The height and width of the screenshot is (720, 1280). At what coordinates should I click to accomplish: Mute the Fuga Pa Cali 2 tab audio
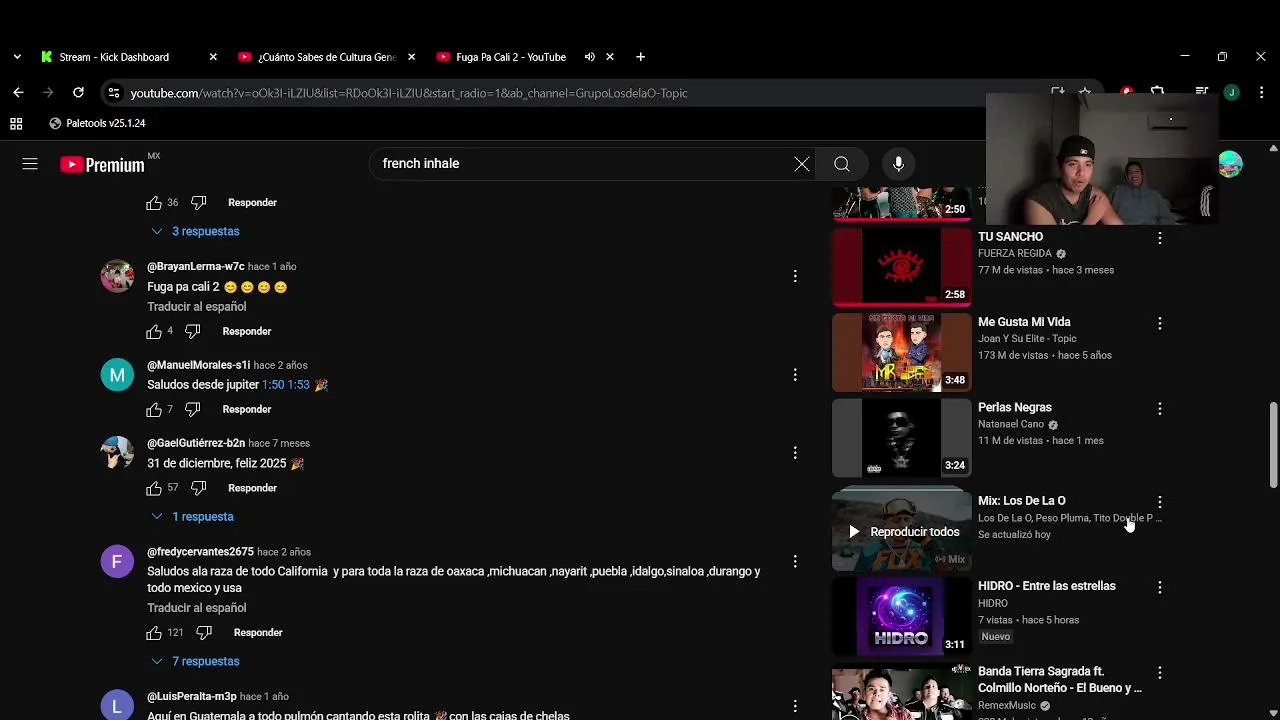tap(590, 57)
